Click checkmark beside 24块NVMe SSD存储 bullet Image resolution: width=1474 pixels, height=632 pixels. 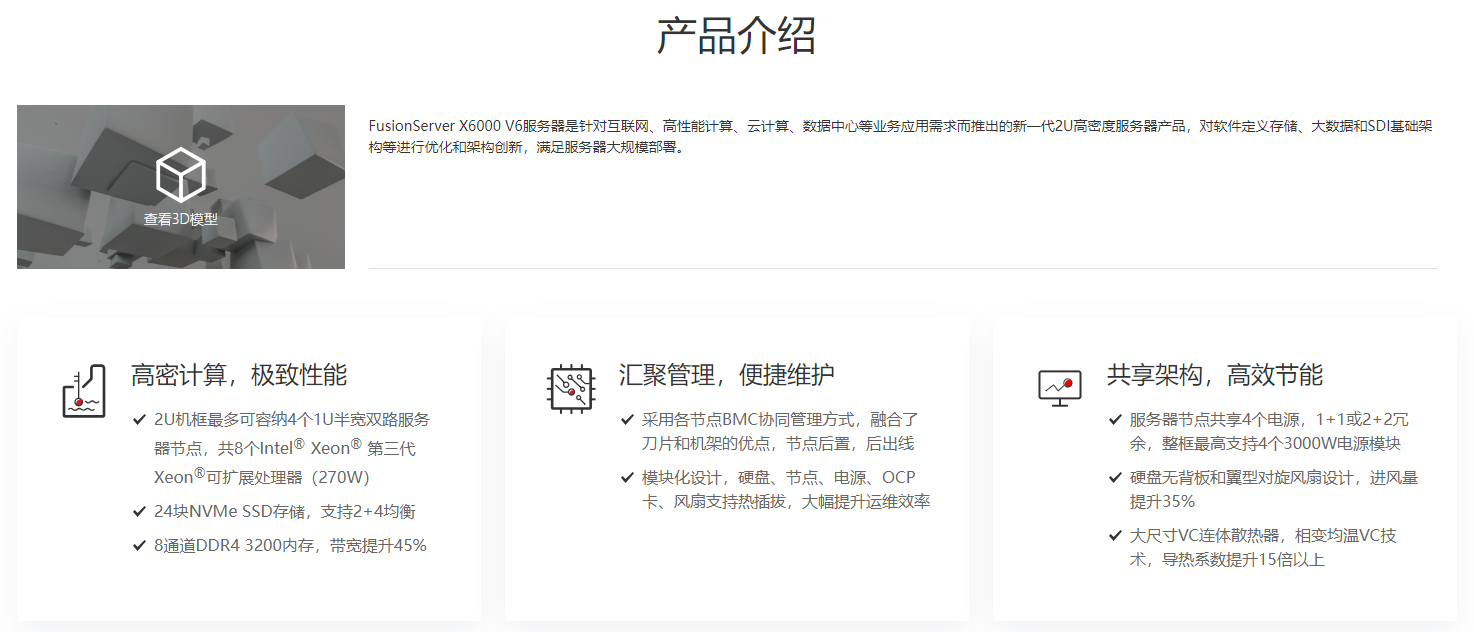pos(139,512)
